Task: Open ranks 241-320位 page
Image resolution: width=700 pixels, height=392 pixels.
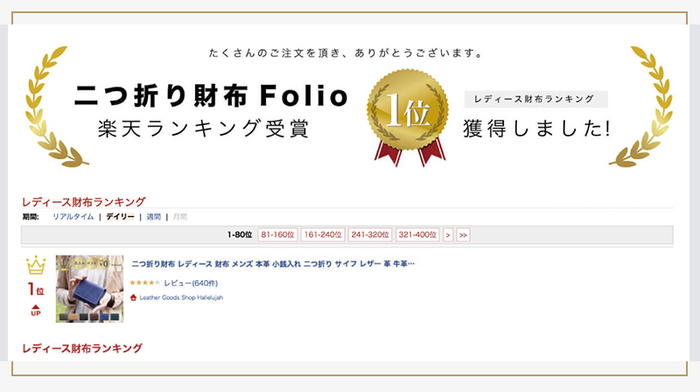Action: 370,235
